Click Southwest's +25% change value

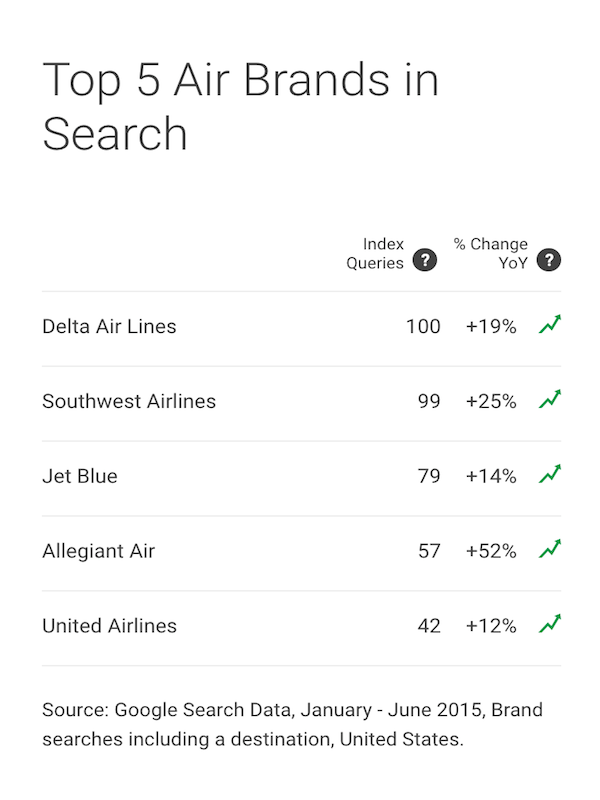[491, 401]
